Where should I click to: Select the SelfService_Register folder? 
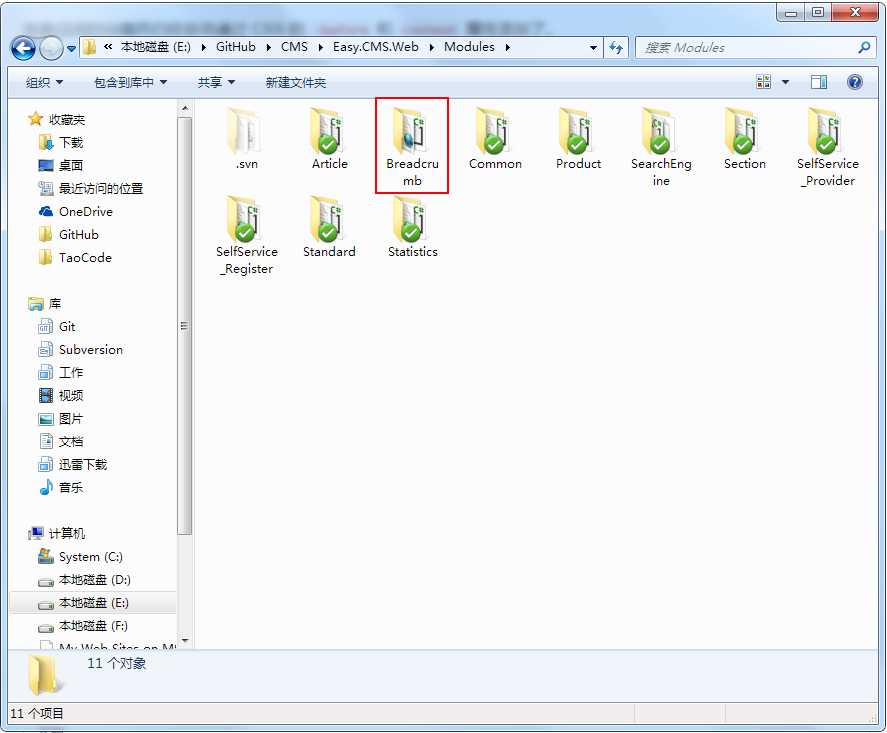pos(247,235)
